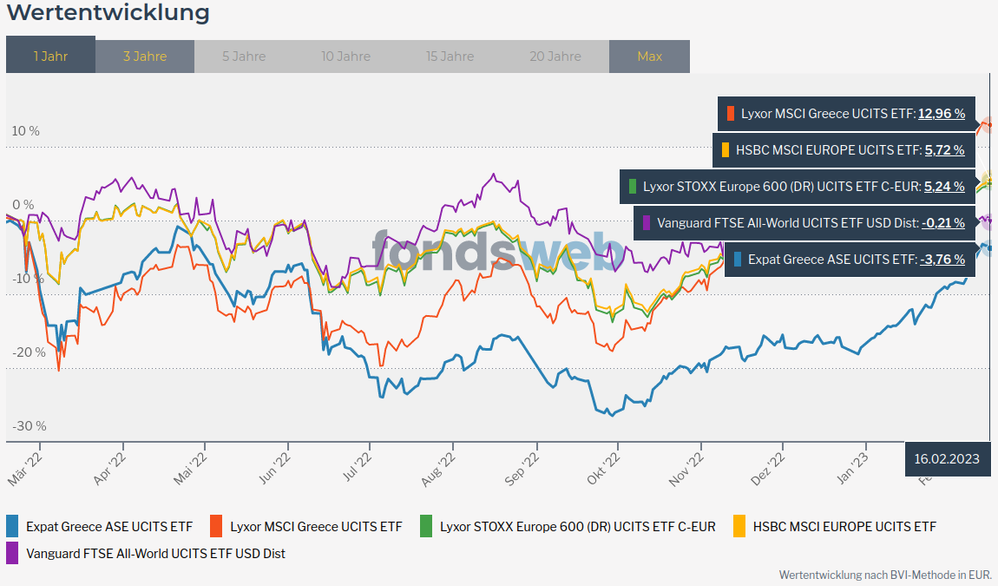Choose the 10 Jahre period tab
The height and width of the screenshot is (586, 998).
point(347,56)
